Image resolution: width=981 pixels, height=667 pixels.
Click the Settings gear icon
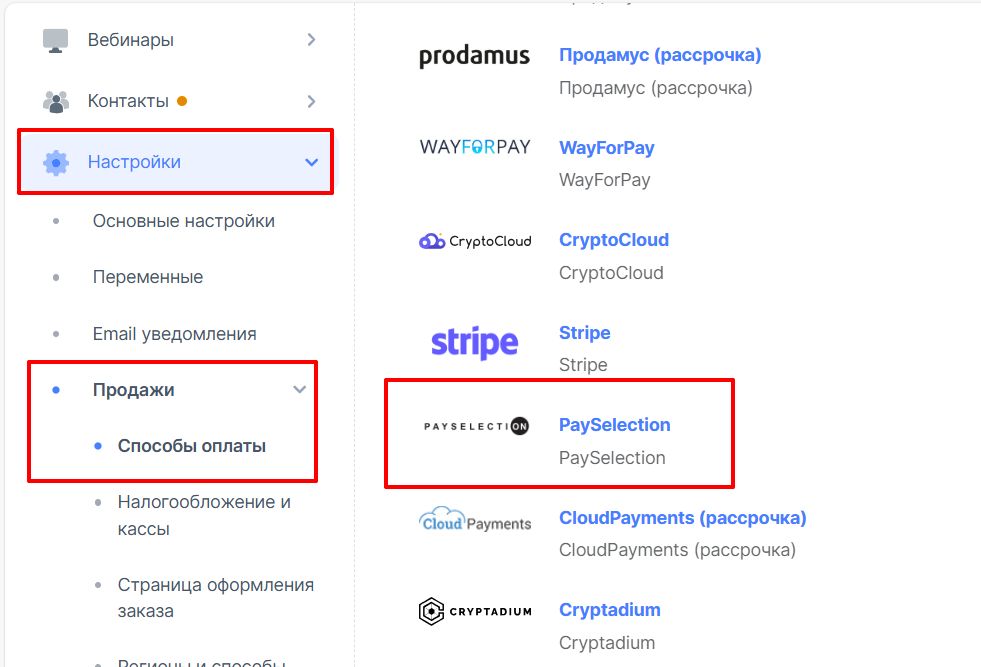pos(56,163)
